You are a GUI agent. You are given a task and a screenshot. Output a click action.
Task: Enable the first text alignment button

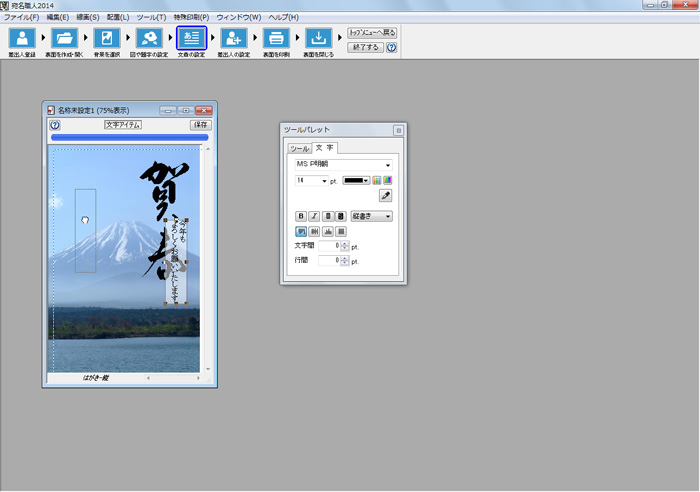pos(301,231)
